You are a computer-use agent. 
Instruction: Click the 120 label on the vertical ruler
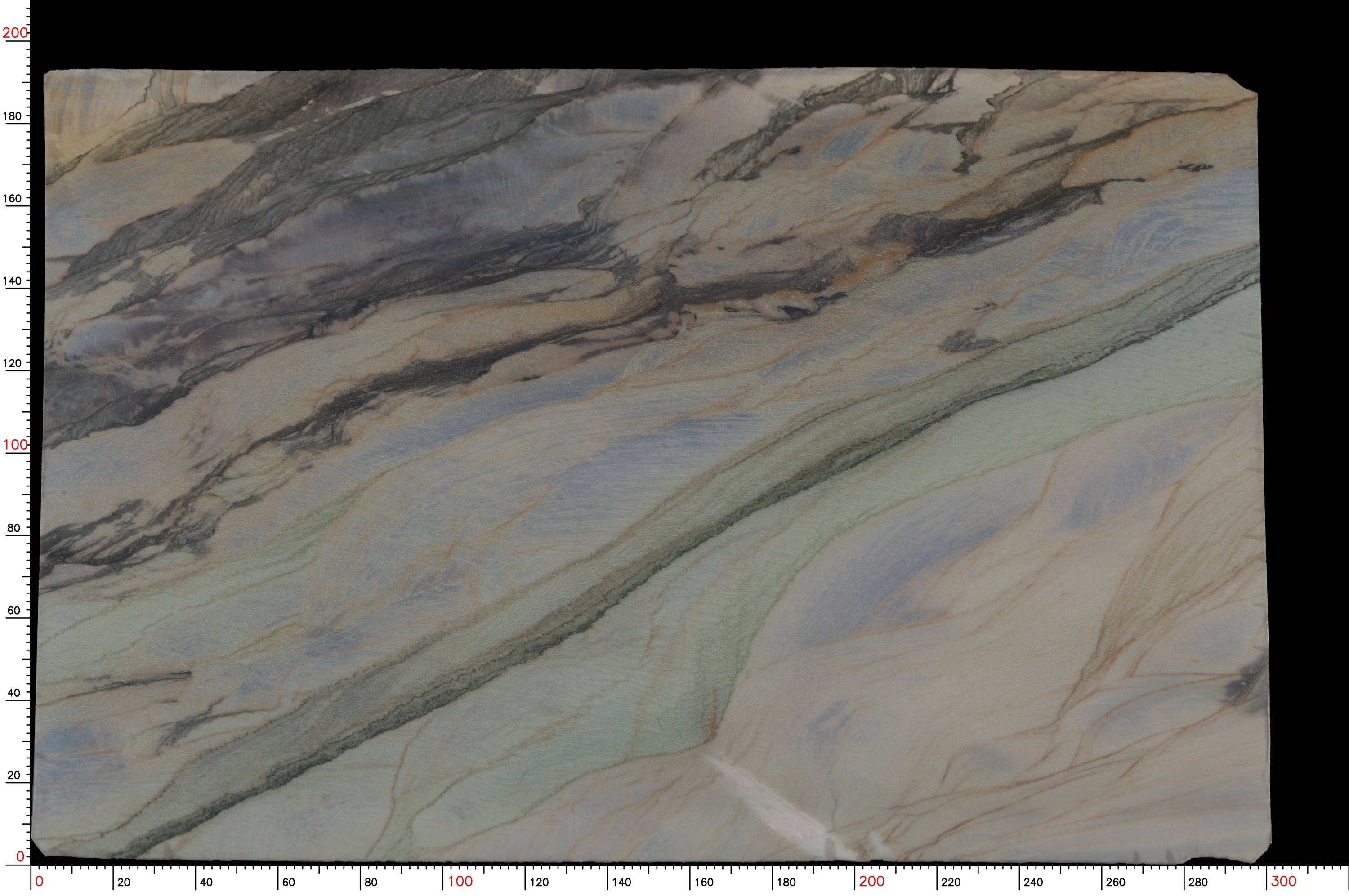pos(13,363)
